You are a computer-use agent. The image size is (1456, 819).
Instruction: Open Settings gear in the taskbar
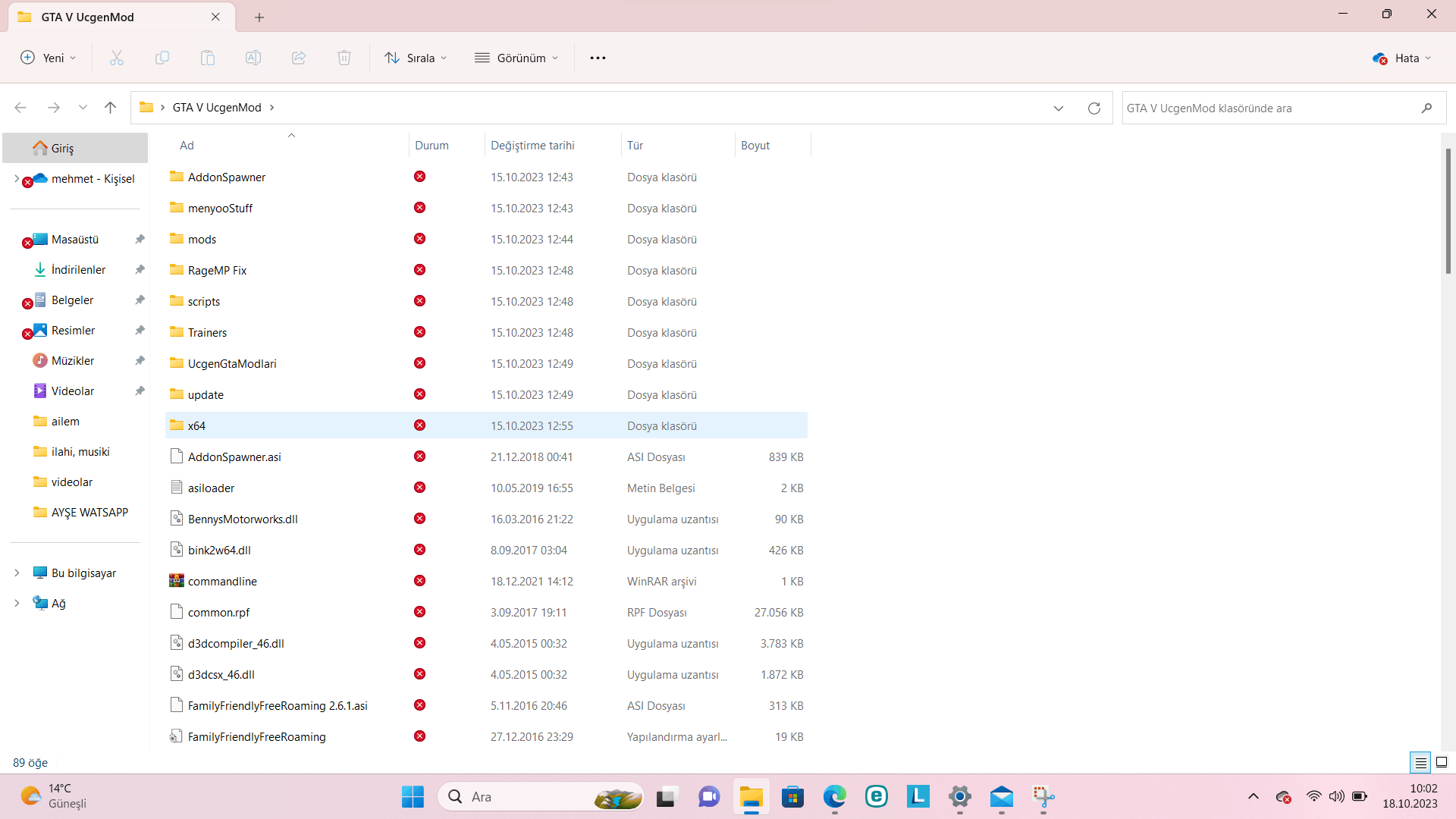960,797
